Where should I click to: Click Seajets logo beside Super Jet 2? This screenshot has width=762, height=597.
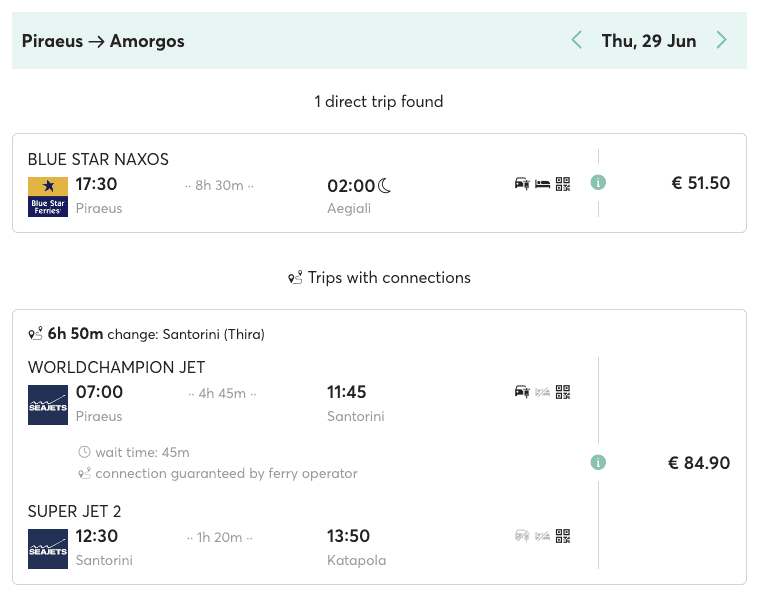coord(48,549)
